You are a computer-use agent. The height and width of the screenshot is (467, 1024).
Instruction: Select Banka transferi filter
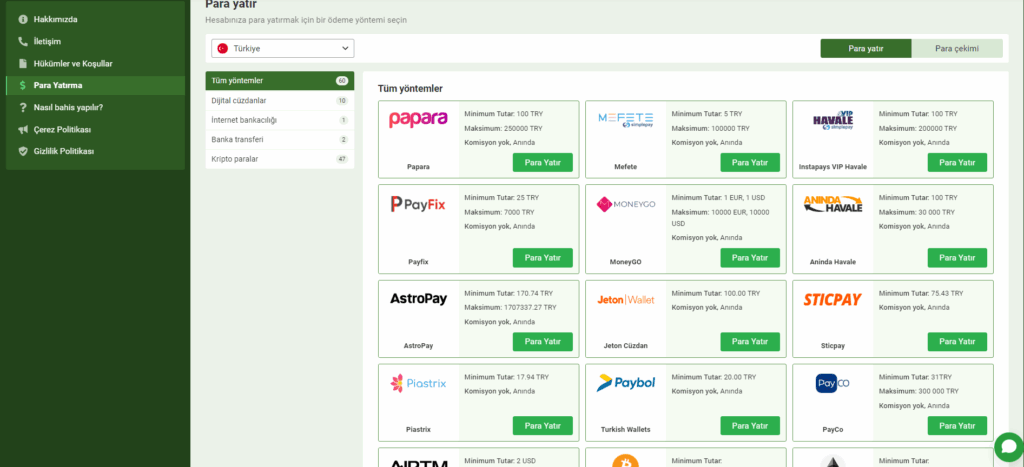pos(238,139)
